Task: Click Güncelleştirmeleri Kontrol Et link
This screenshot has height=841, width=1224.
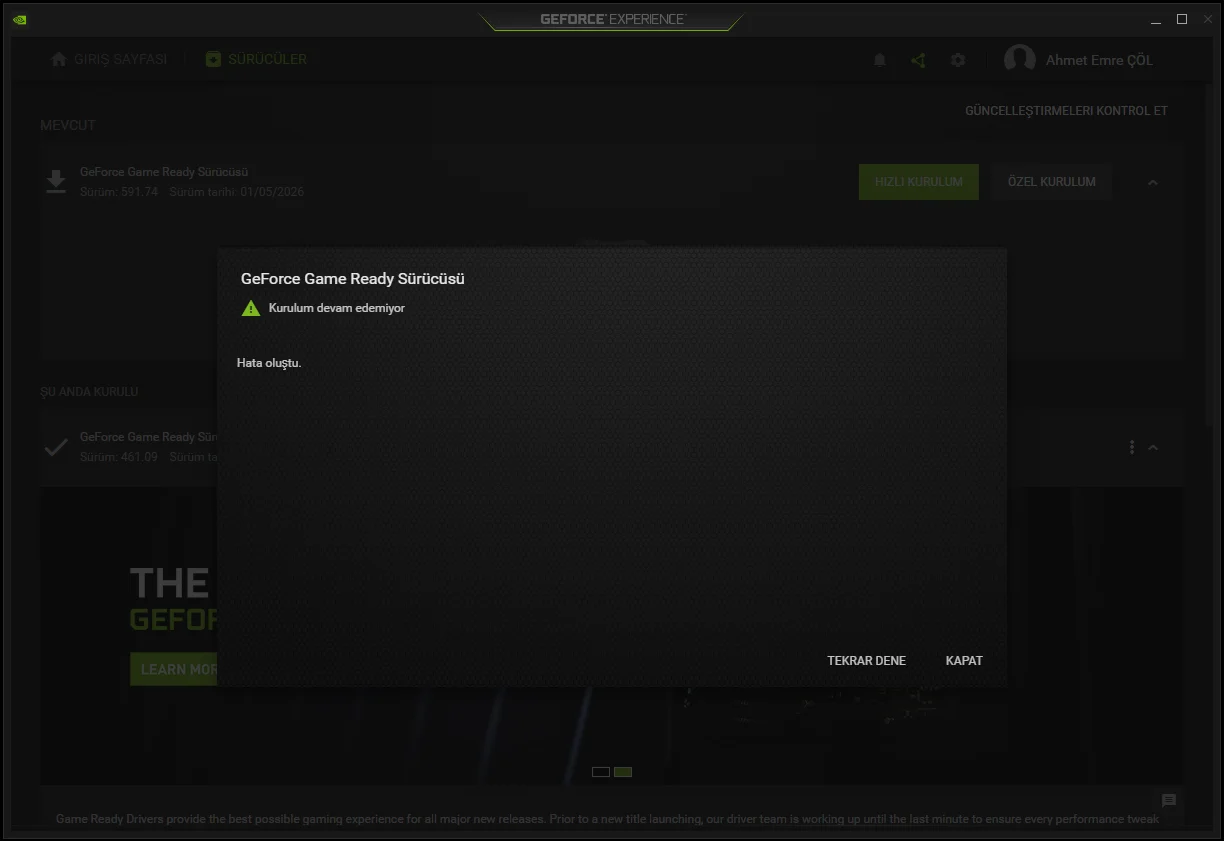Action: (x=1066, y=111)
